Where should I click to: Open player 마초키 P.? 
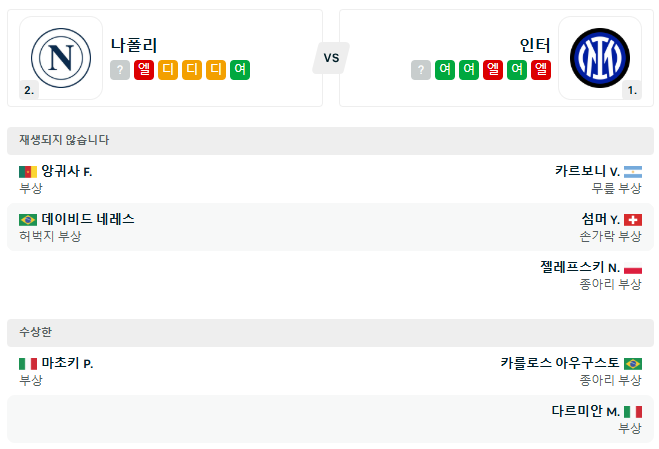67,363
